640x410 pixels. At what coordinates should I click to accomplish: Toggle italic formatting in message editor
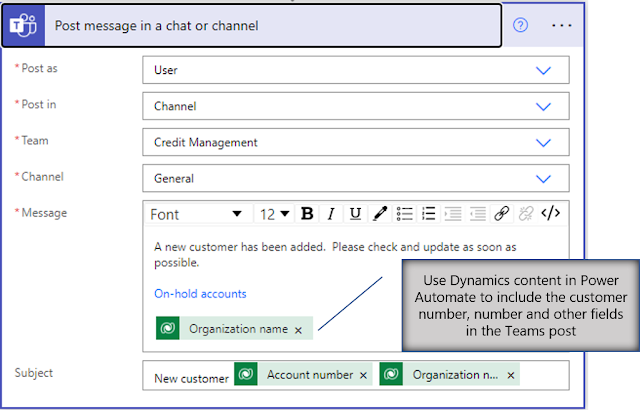pos(331,213)
